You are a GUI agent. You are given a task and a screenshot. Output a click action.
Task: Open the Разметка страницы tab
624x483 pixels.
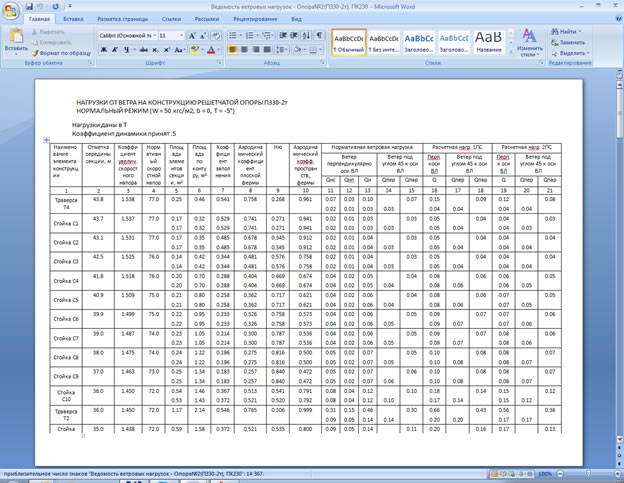point(123,19)
